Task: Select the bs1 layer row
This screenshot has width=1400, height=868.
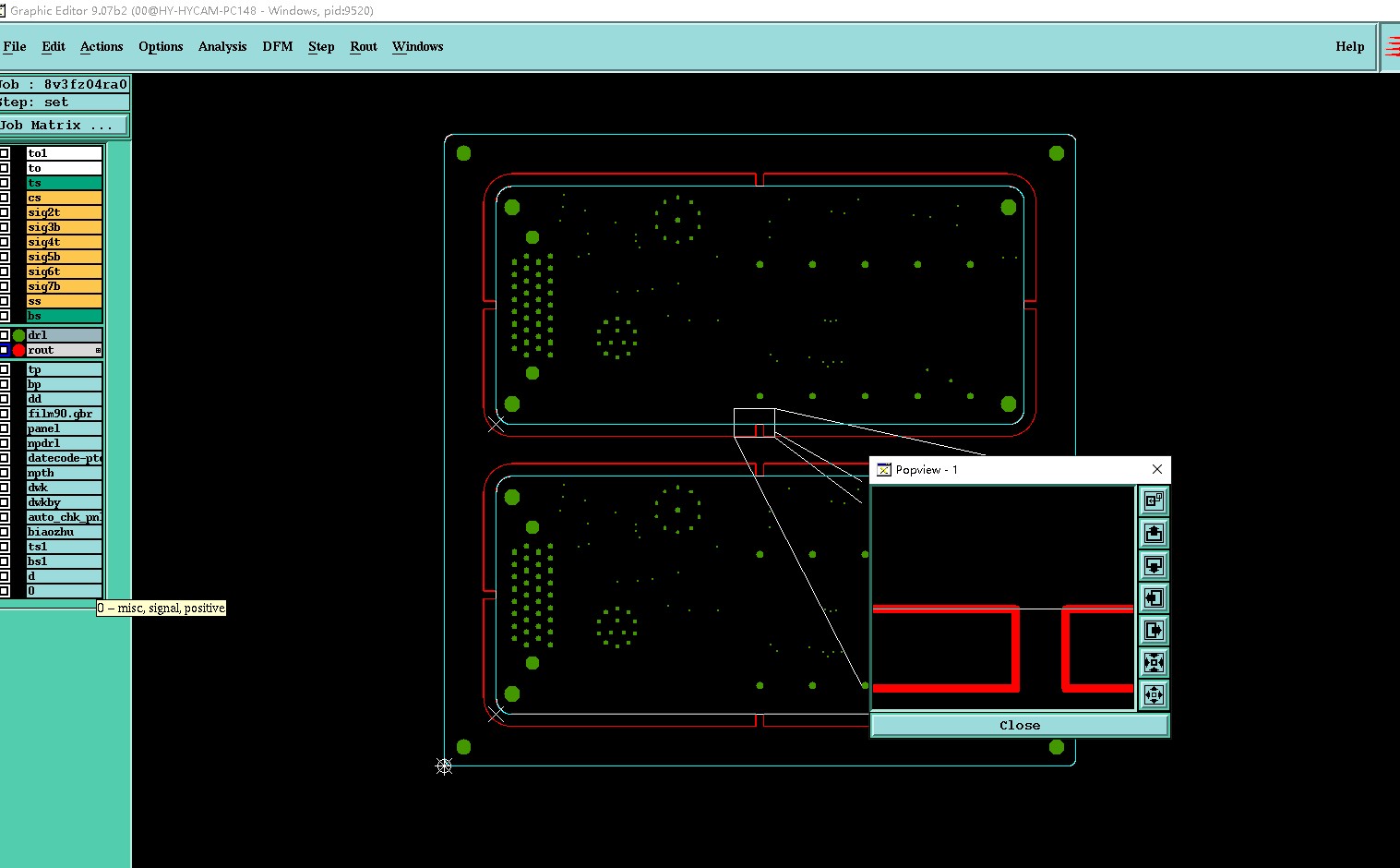Action: pyautogui.click(x=64, y=561)
